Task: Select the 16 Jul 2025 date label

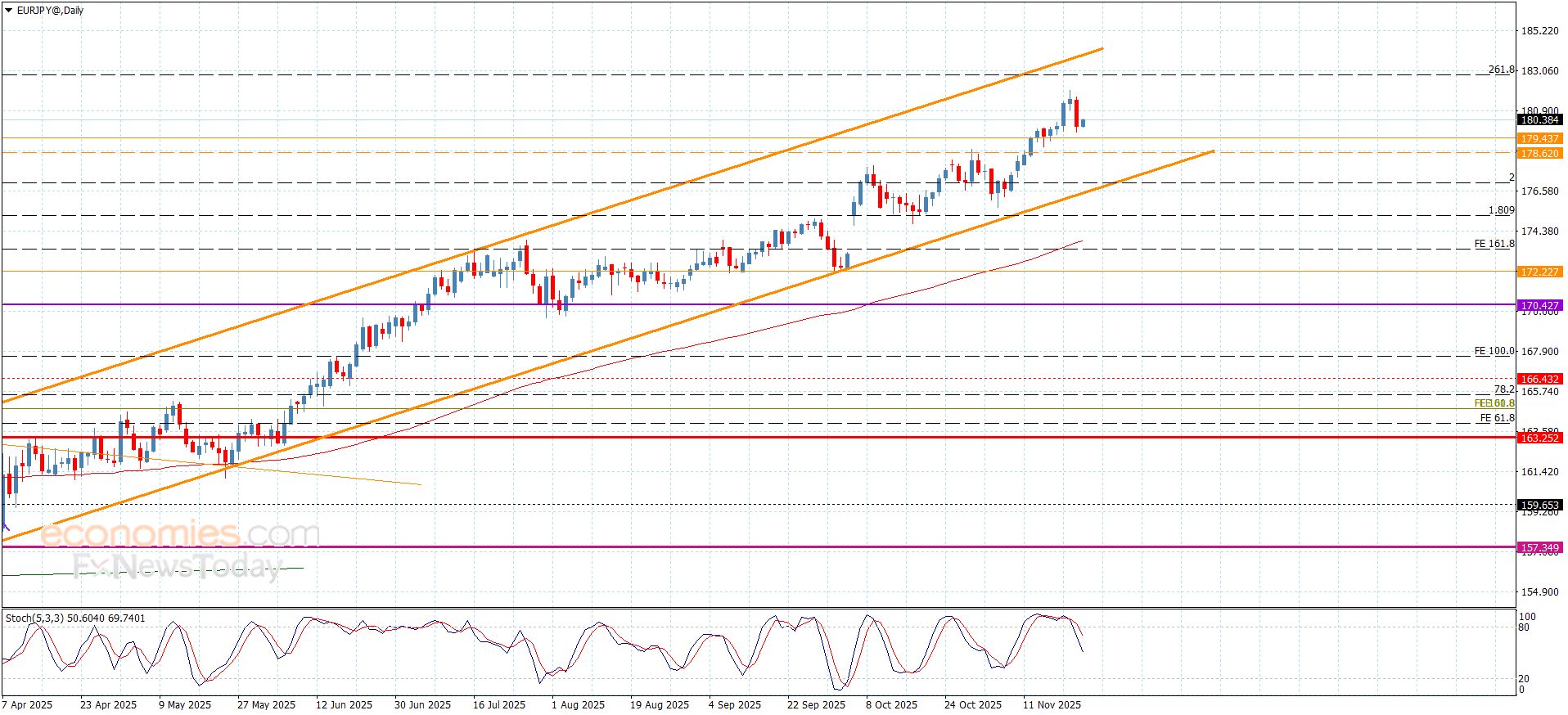Action: coord(499,705)
